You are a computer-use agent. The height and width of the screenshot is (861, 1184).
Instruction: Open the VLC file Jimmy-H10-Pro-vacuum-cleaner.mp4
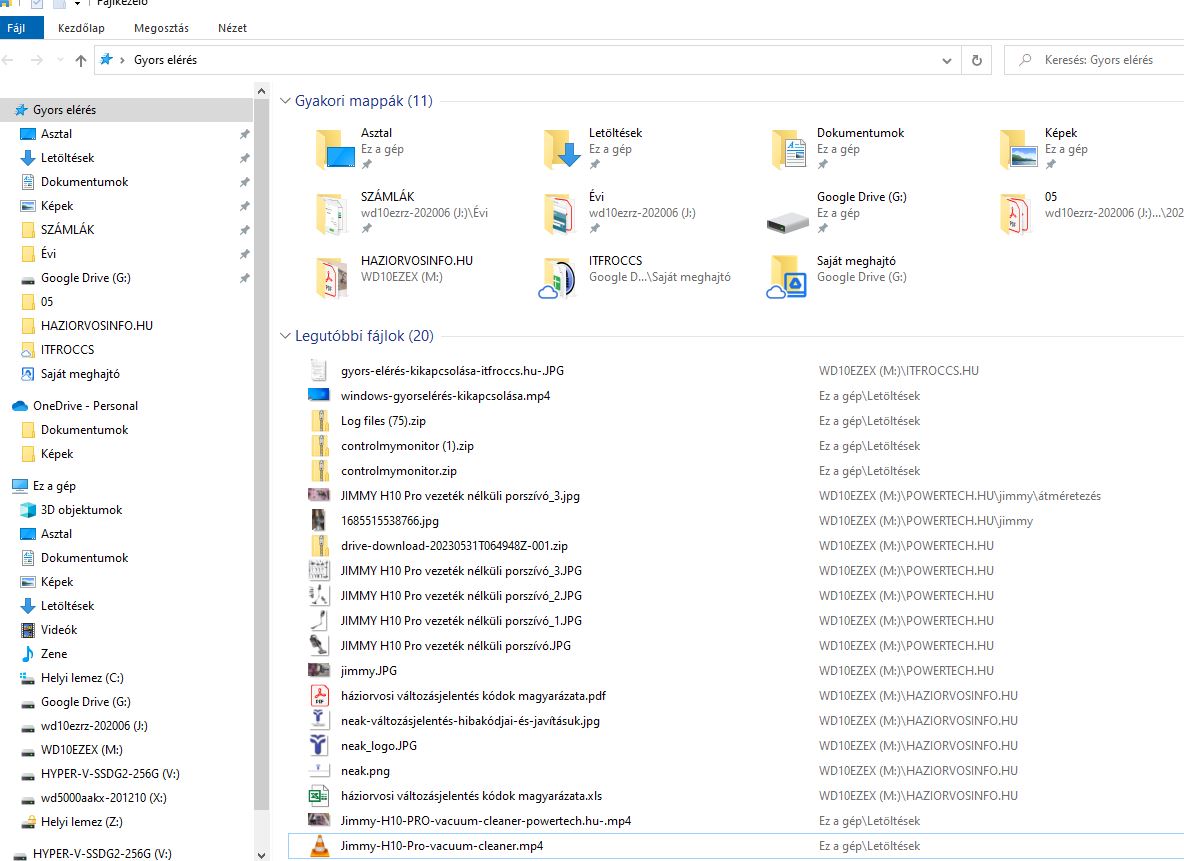441,846
